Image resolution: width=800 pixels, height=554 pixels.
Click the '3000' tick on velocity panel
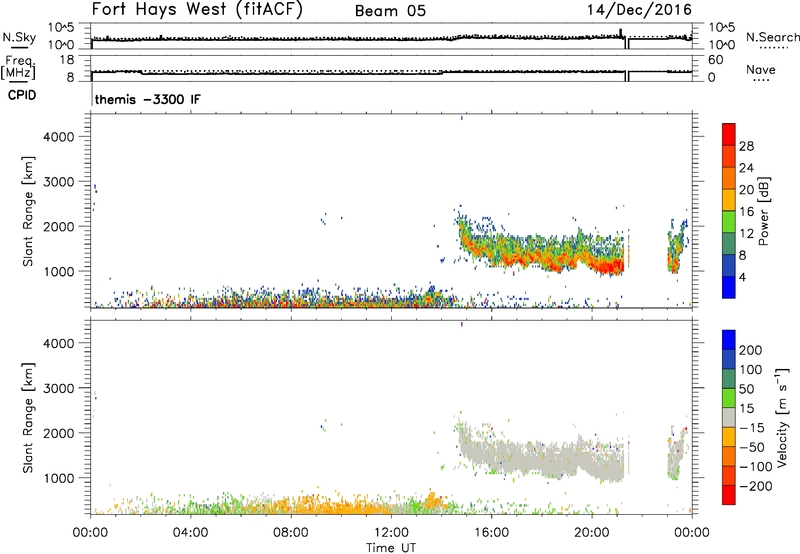(59, 388)
